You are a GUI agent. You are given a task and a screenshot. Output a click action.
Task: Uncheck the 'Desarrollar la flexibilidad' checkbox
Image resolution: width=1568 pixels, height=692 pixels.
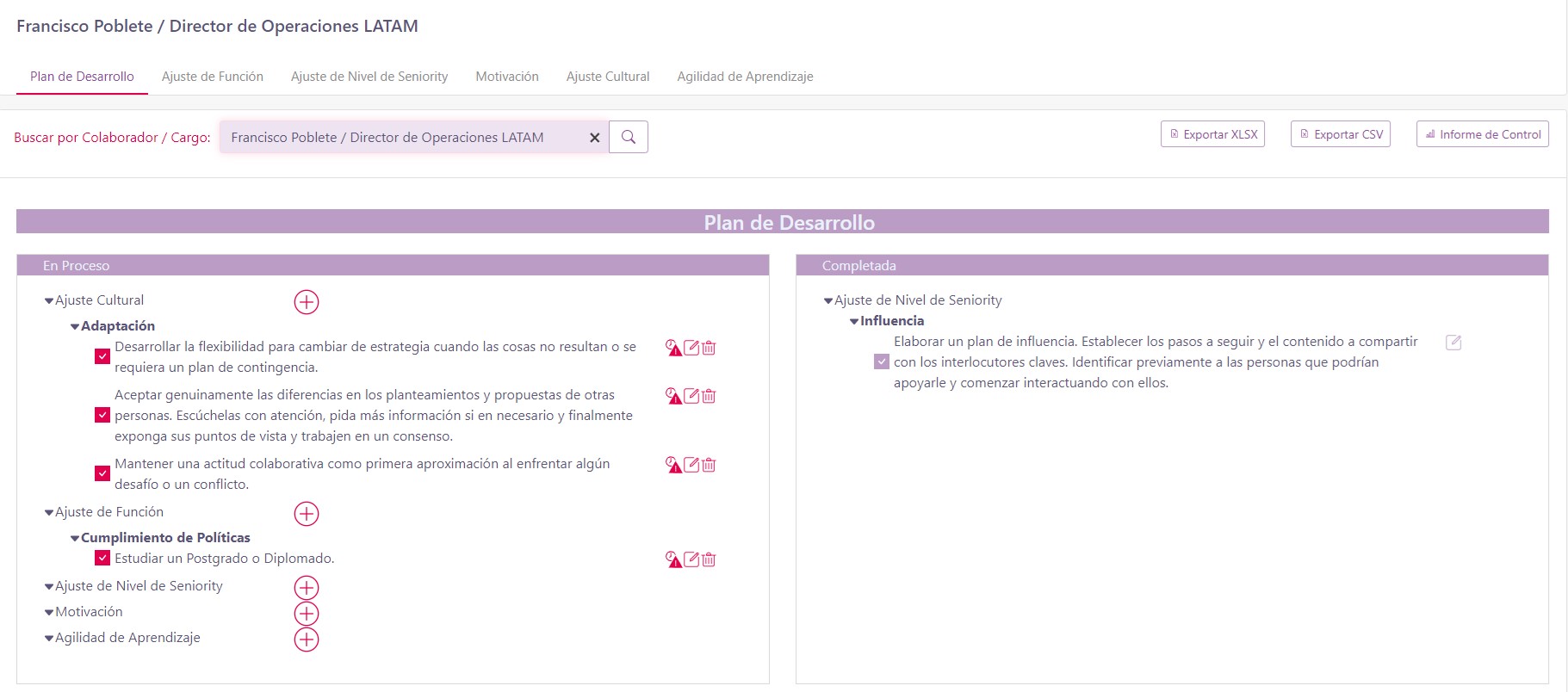(x=102, y=356)
